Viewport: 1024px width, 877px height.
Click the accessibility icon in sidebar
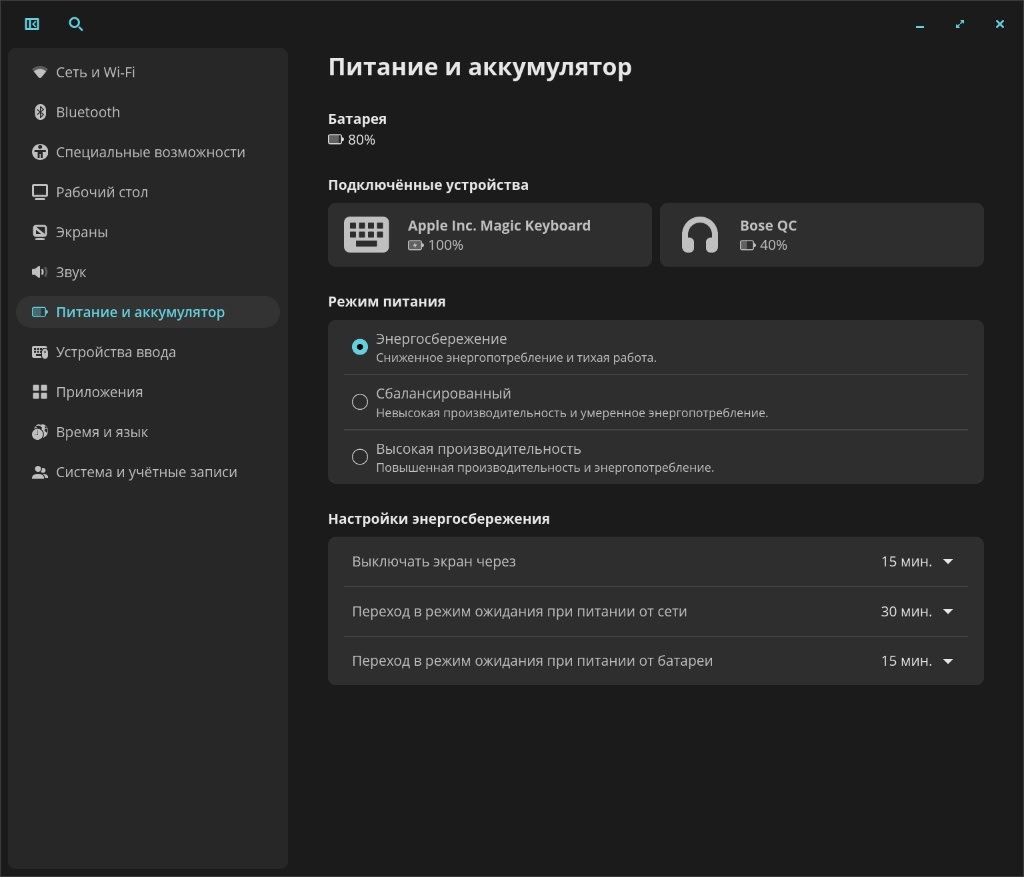click(x=40, y=152)
